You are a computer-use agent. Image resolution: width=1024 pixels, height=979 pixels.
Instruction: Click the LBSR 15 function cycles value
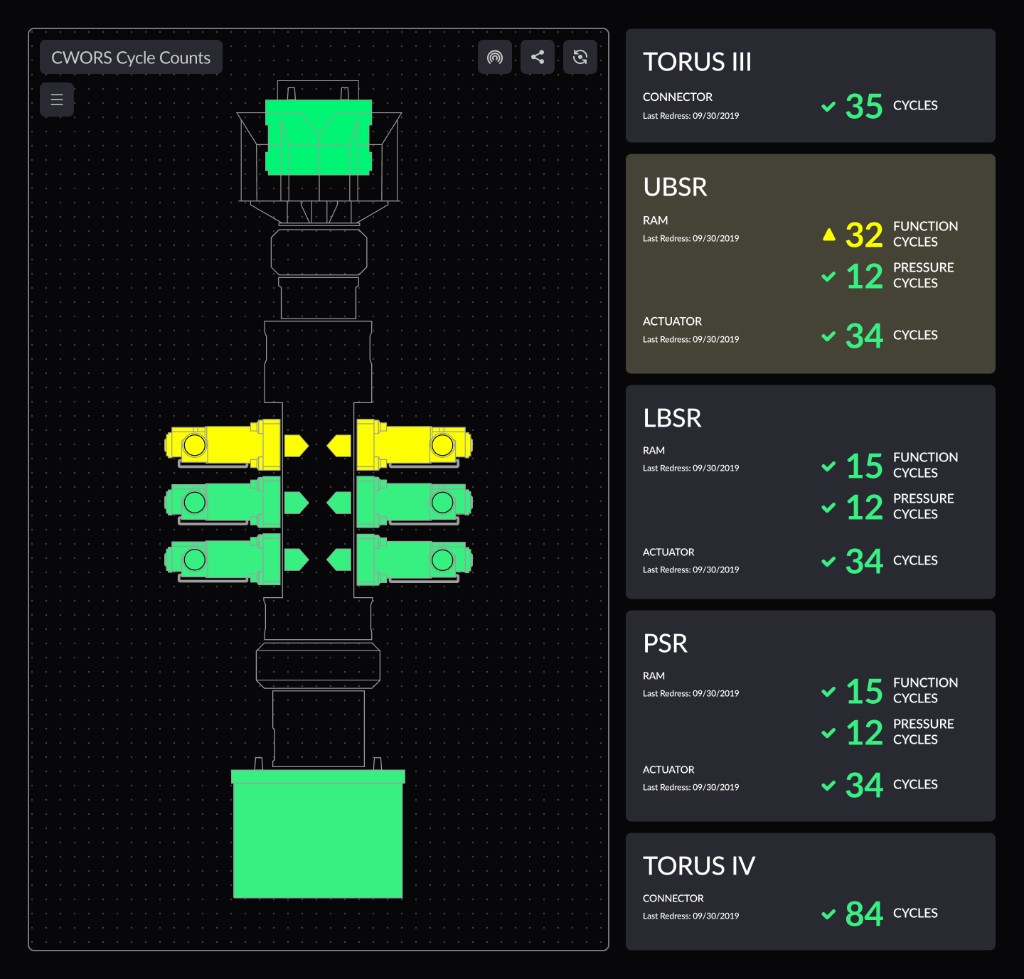point(864,466)
